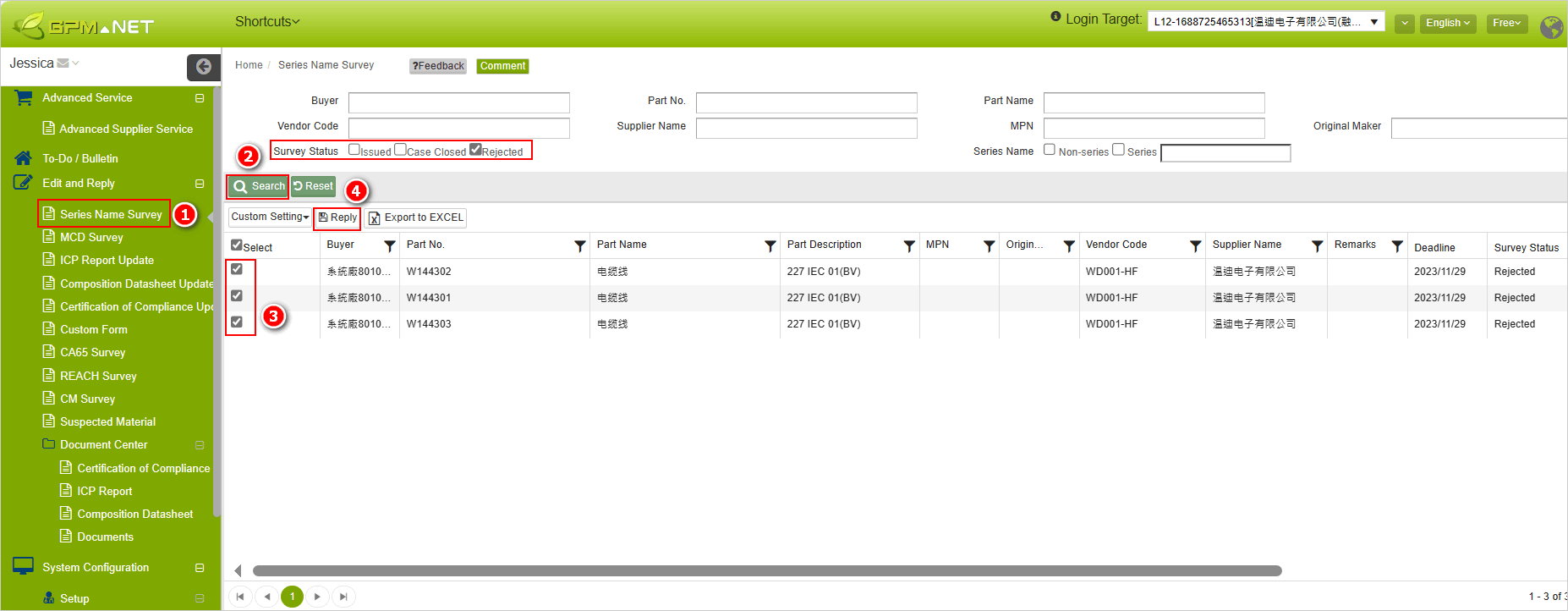
Task: Collapse the Edit and Reply section
Action: click(200, 184)
